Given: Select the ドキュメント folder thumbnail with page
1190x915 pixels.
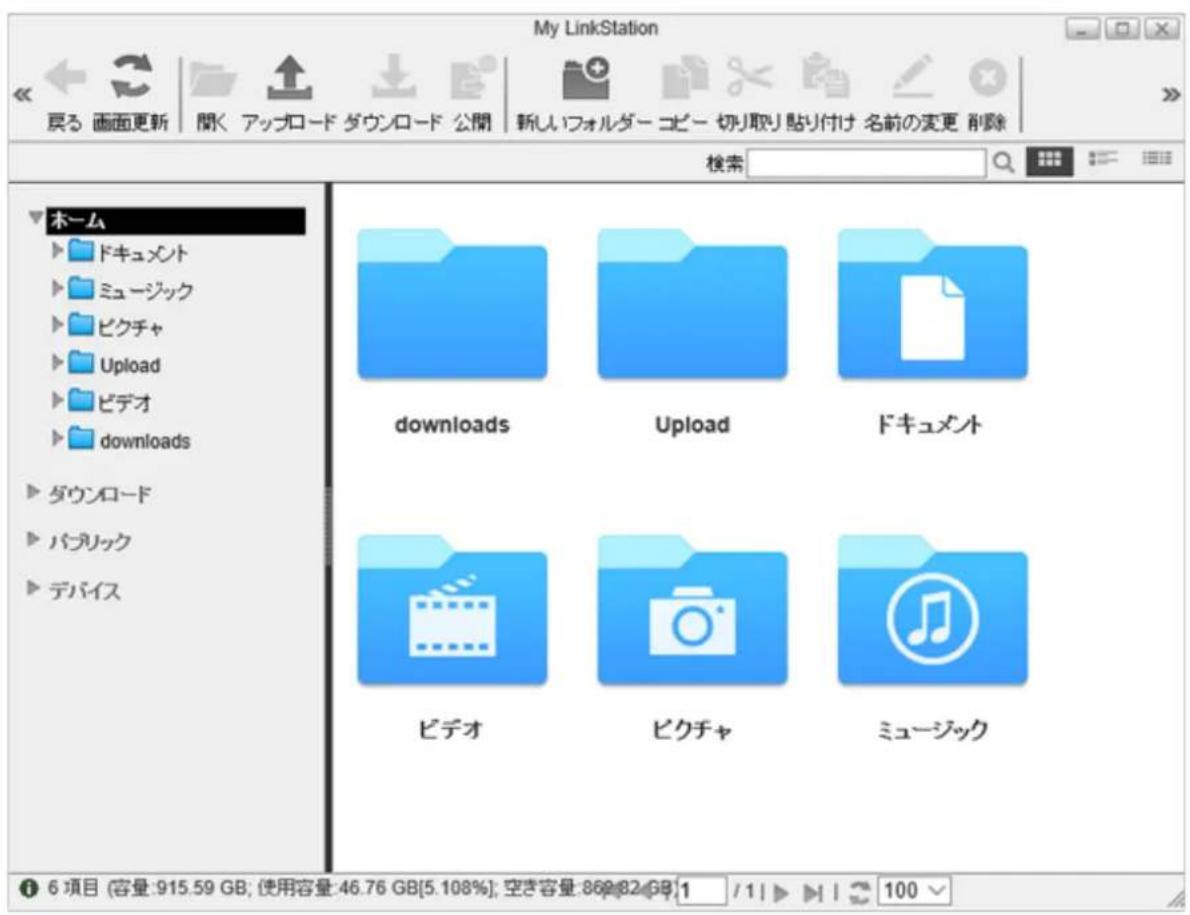Looking at the screenshot, I should tap(933, 303).
